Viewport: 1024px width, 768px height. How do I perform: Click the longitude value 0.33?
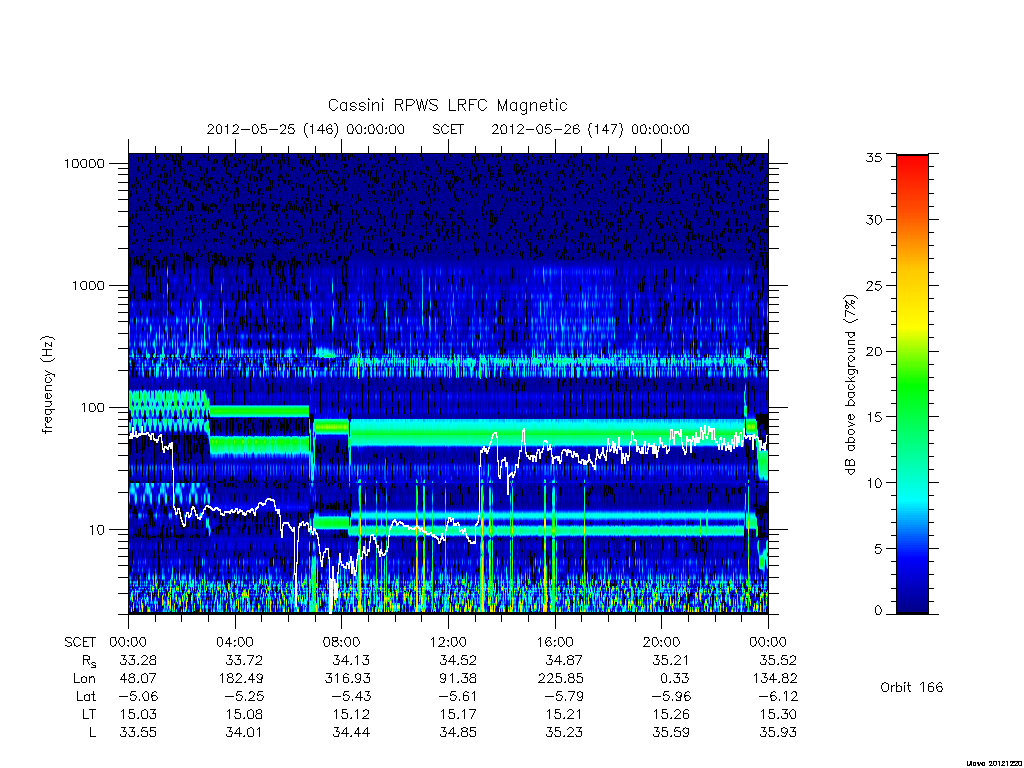[x=674, y=679]
